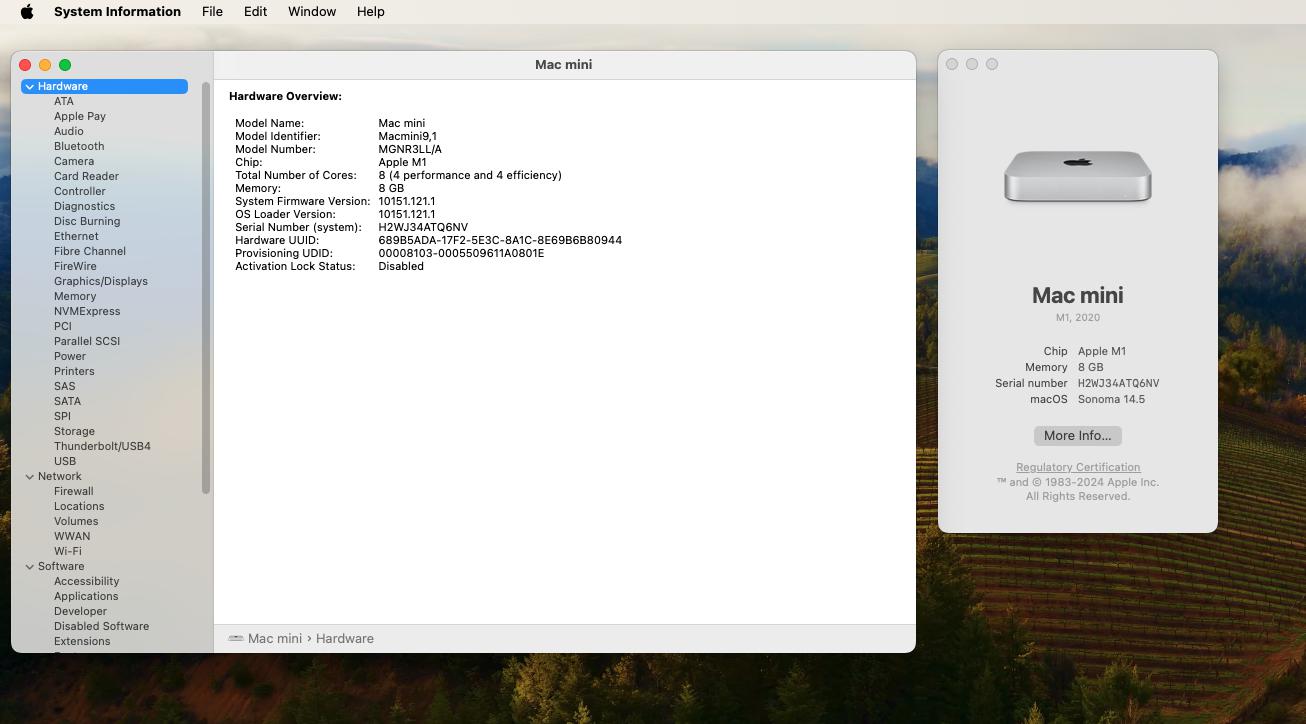This screenshot has height=724, width=1306.
Task: Select Accessibility under Software
Action: (87, 581)
